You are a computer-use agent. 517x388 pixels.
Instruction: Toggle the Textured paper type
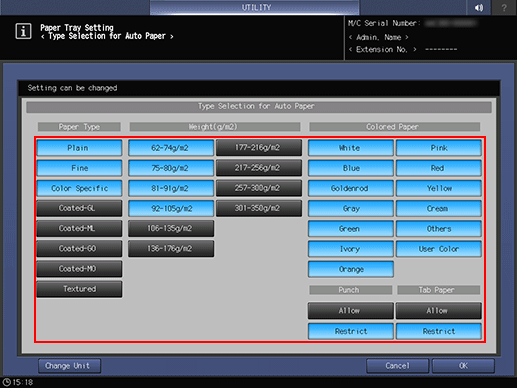(79, 289)
